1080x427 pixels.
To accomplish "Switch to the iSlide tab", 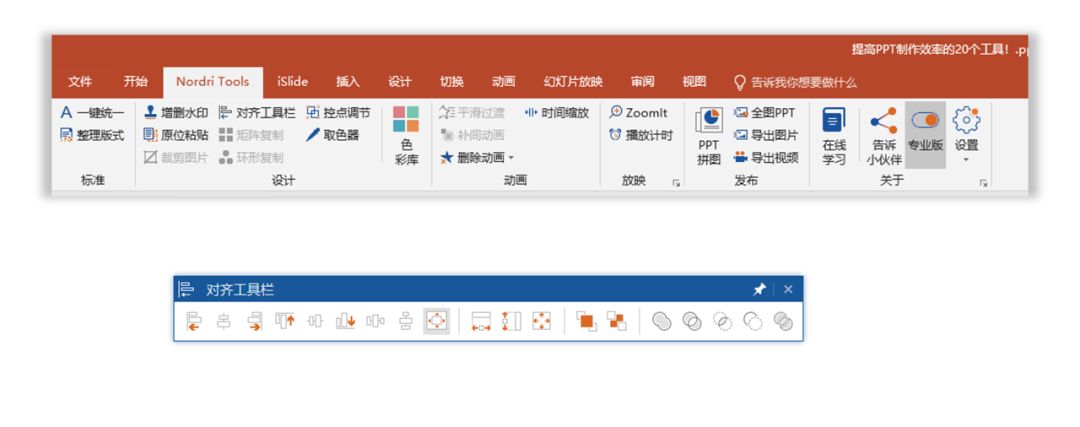I will (292, 82).
